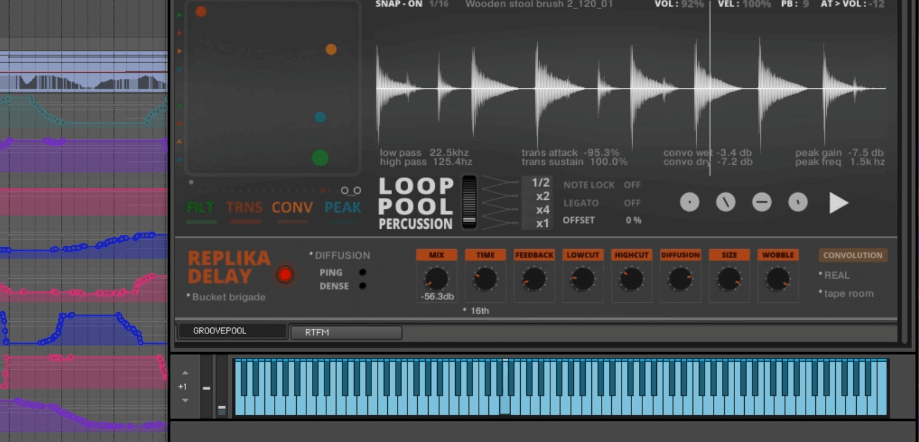Viewport: 919px width, 442px height.
Task: Click the HIGHCUT knob
Action: point(631,279)
